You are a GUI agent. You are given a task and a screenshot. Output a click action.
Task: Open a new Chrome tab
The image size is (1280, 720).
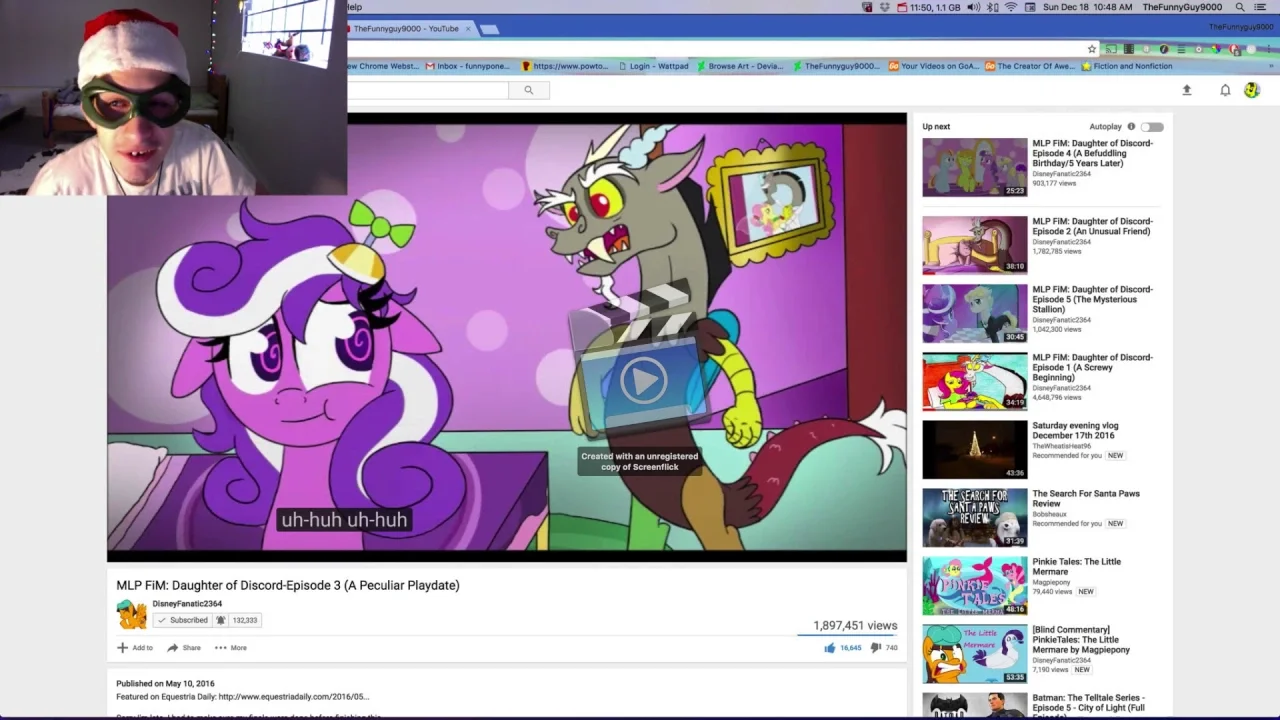[x=490, y=29]
